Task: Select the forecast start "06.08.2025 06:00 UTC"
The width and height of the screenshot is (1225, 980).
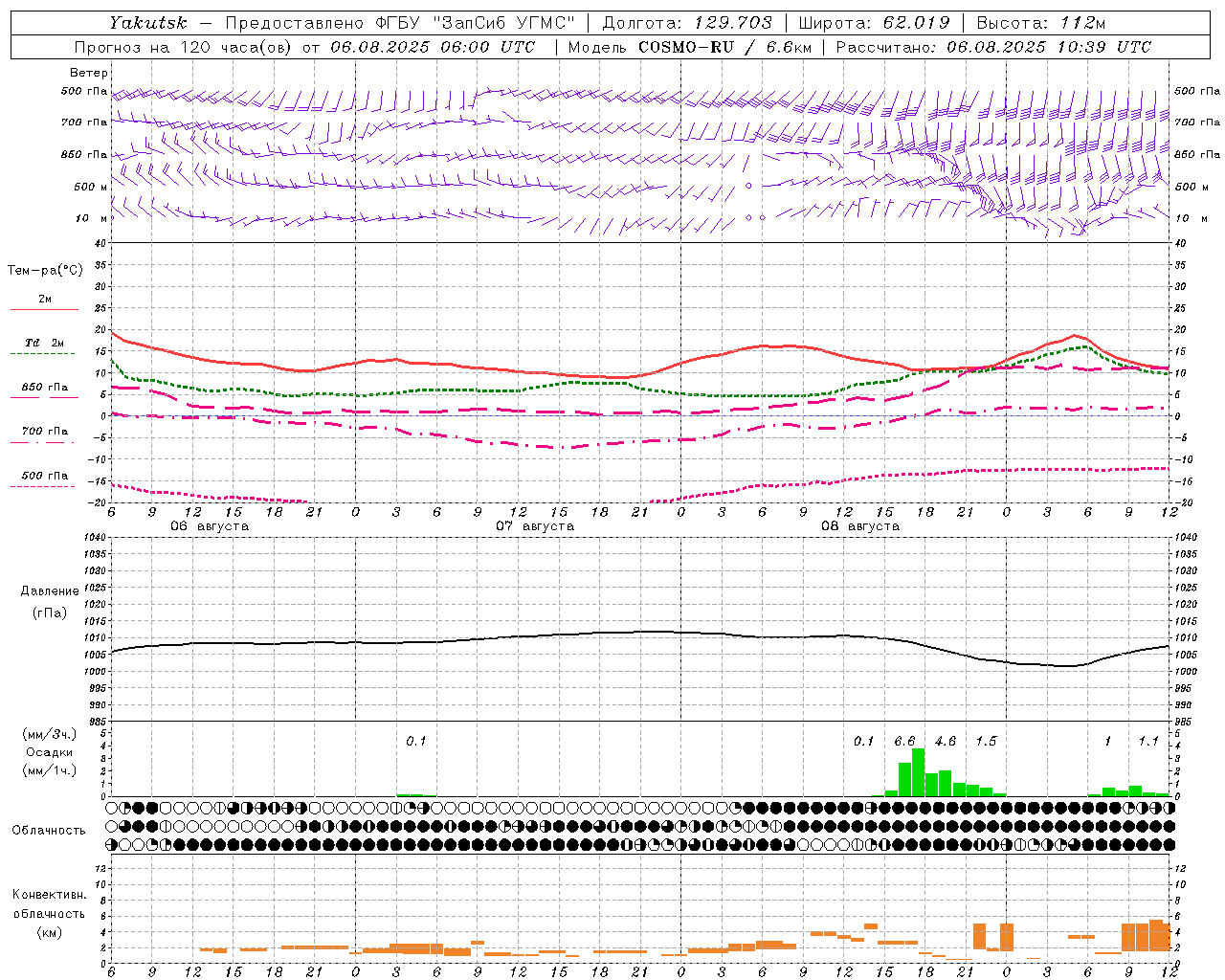Action: (433, 47)
